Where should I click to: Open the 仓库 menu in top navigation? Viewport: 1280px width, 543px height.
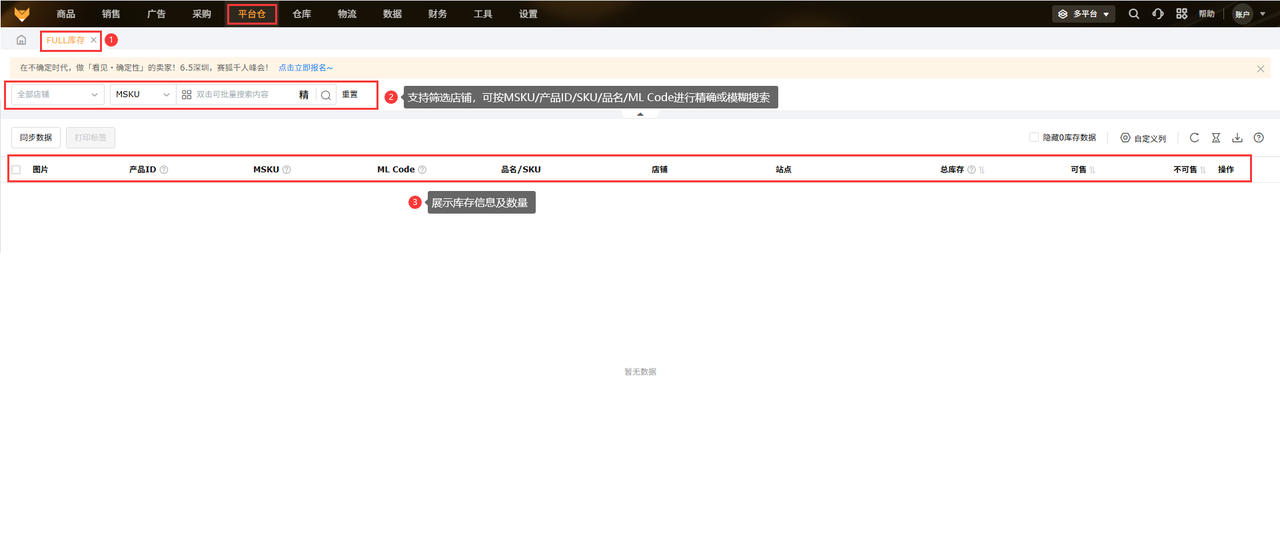pyautogui.click(x=302, y=14)
